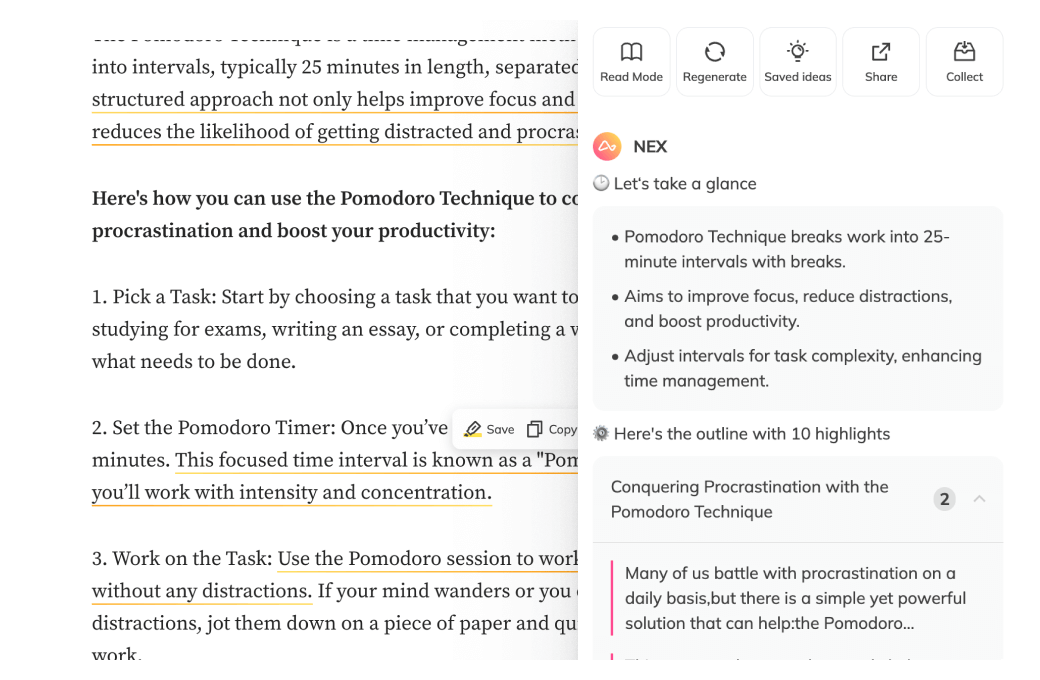Select the 'Many of us battle' excerpt
This screenshot has height=680, width=1040.
pos(795,597)
